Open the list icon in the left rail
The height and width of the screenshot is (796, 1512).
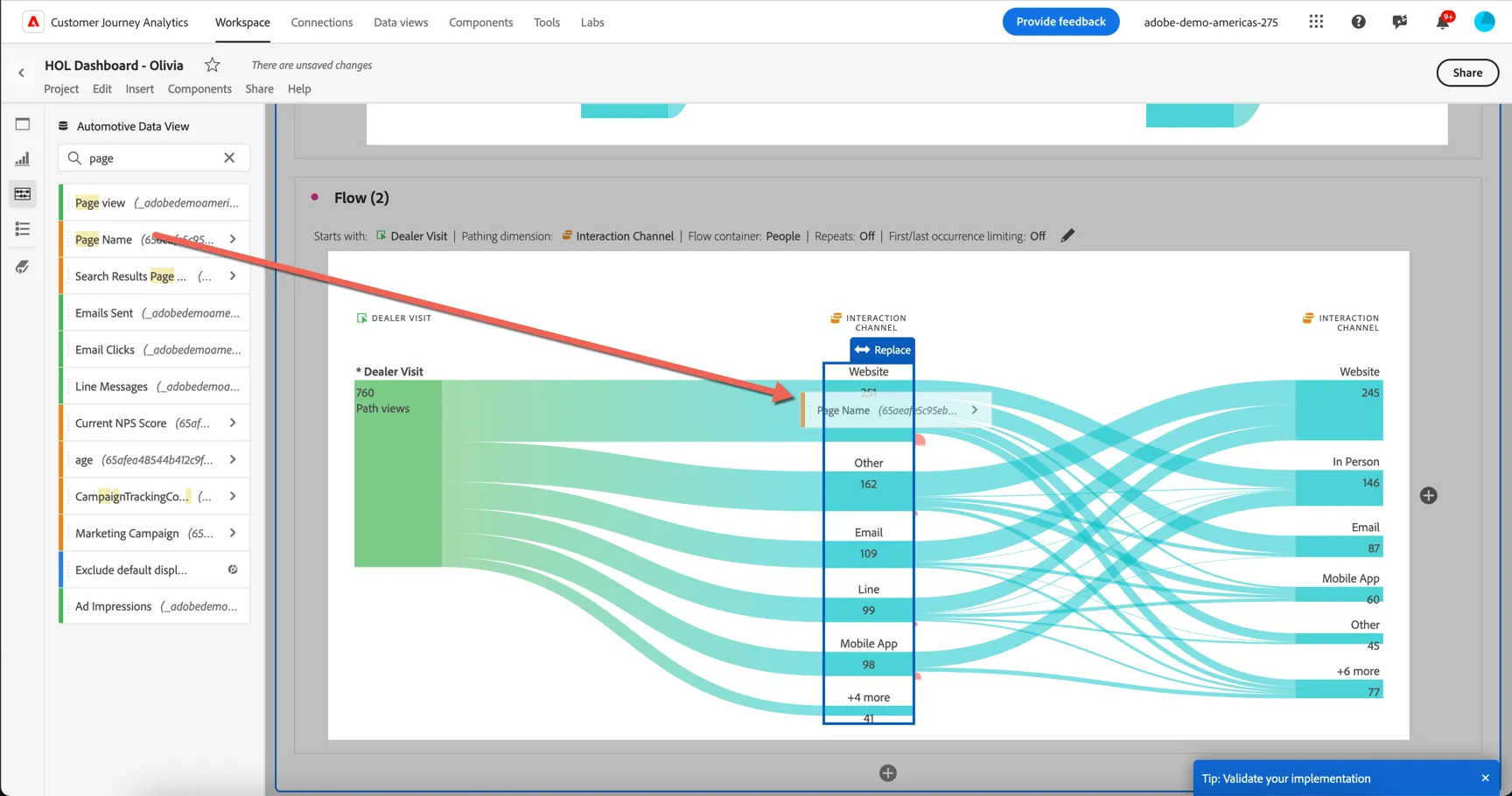coord(23,229)
